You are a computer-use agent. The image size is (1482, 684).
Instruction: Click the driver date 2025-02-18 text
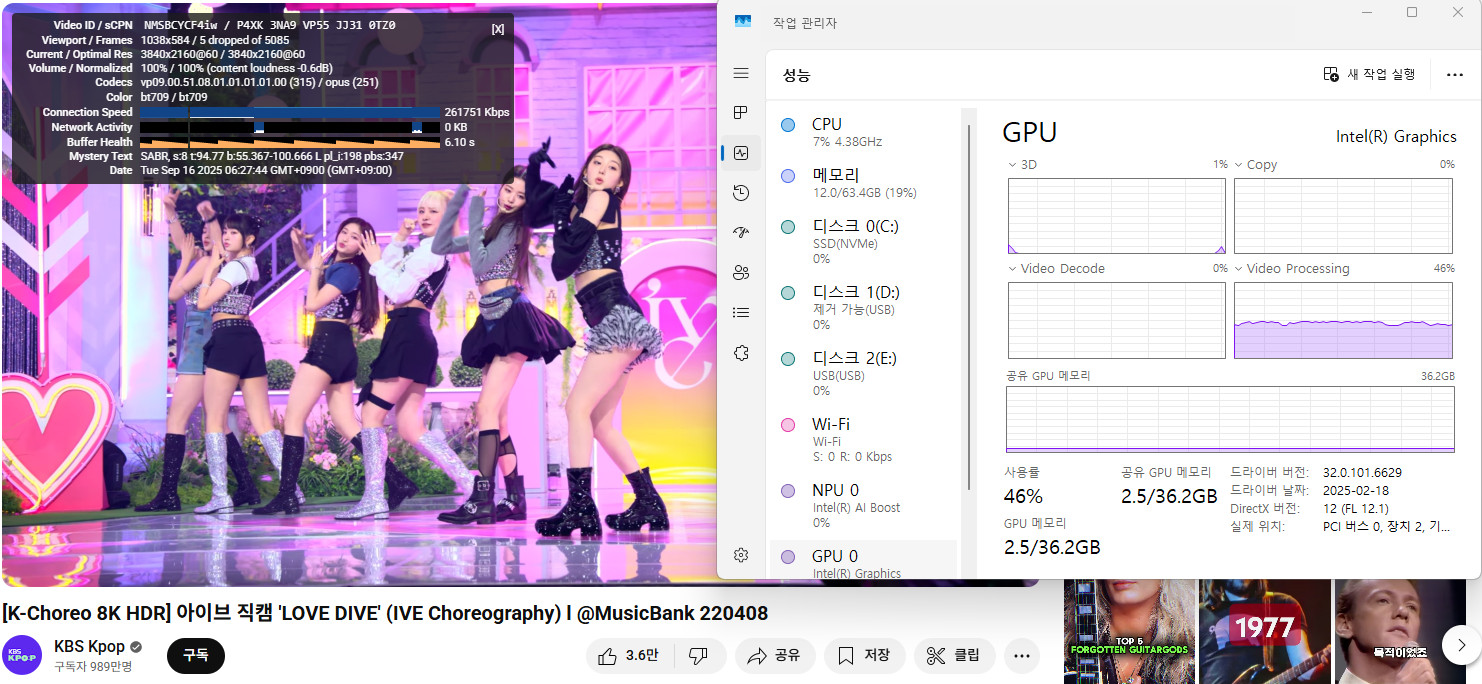1355,490
